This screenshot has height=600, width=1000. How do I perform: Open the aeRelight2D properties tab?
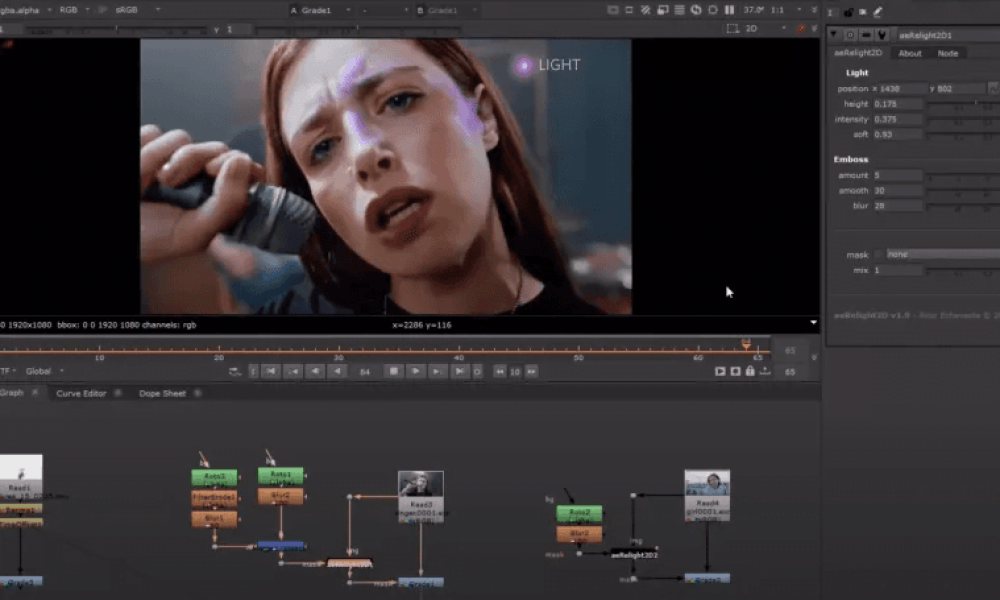pyautogui.click(x=858, y=53)
